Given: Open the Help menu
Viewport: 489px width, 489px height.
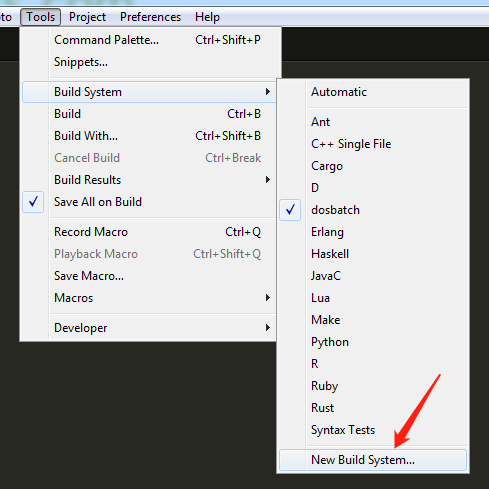Looking at the screenshot, I should pos(207,17).
